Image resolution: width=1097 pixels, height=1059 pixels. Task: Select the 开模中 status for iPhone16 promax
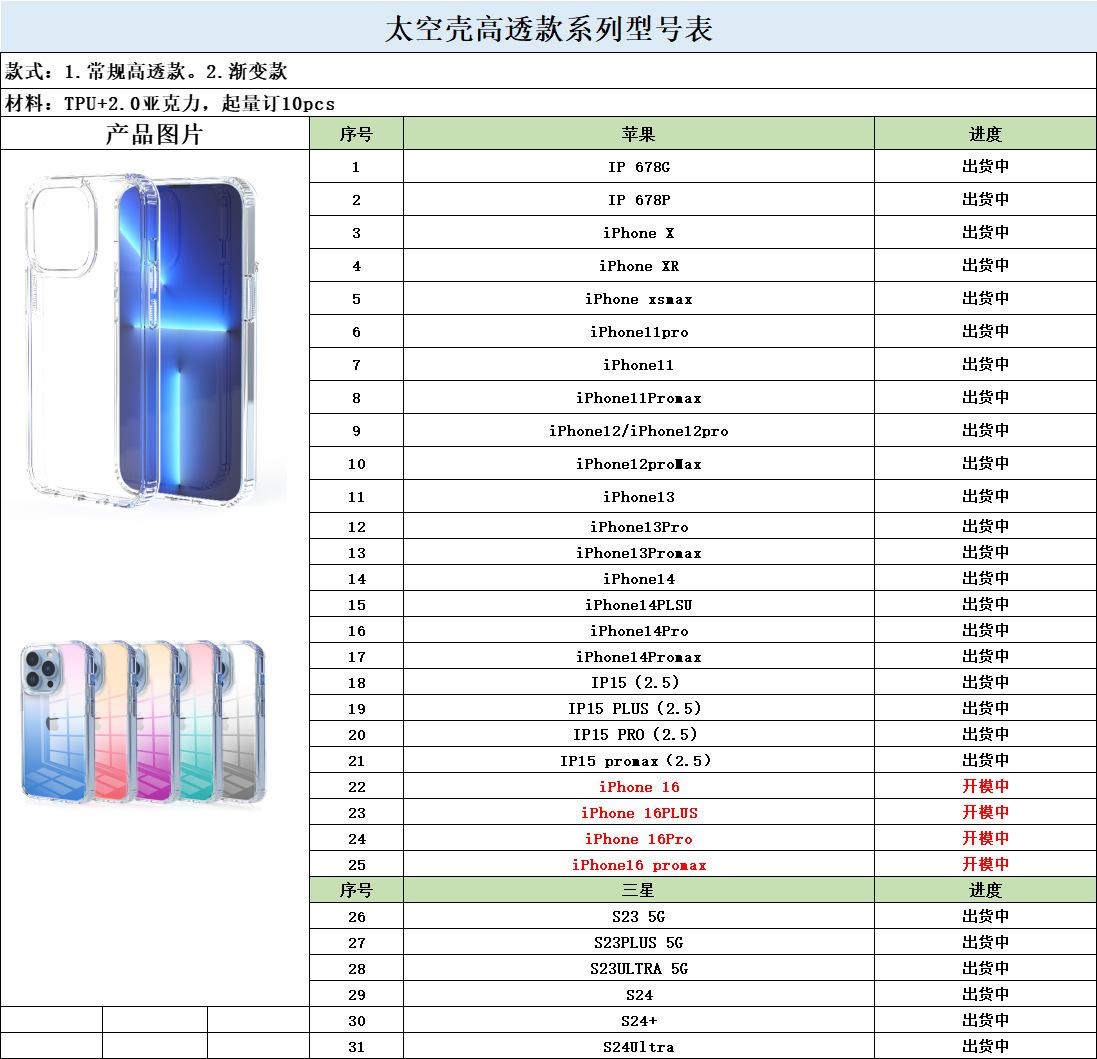(985, 864)
